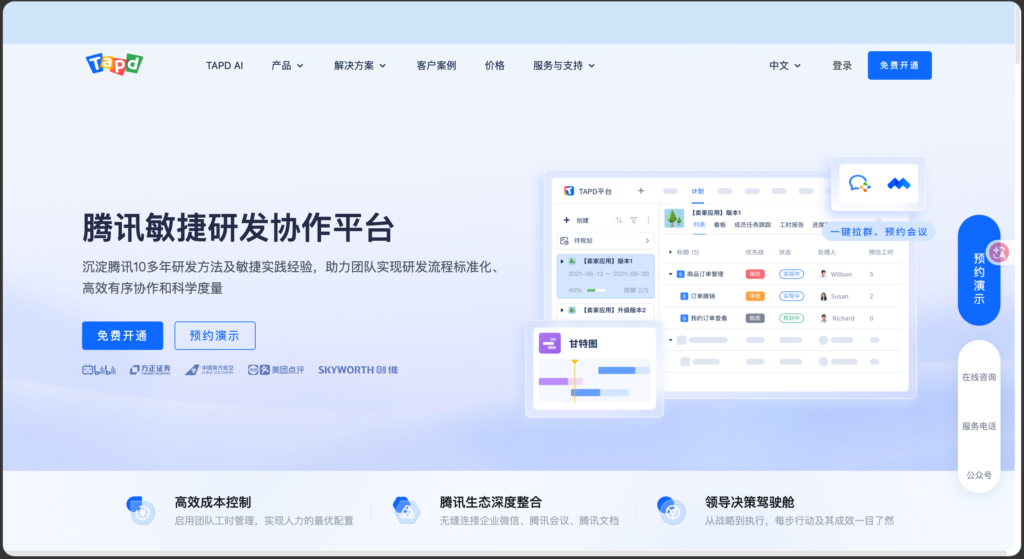Image resolution: width=1024 pixels, height=559 pixels.
Task: Click the 领导决策驾驶舱 feature icon
Action: 671,511
